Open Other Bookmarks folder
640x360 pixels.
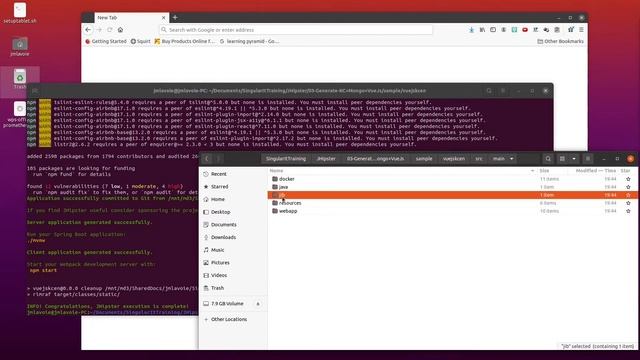click(x=560, y=41)
